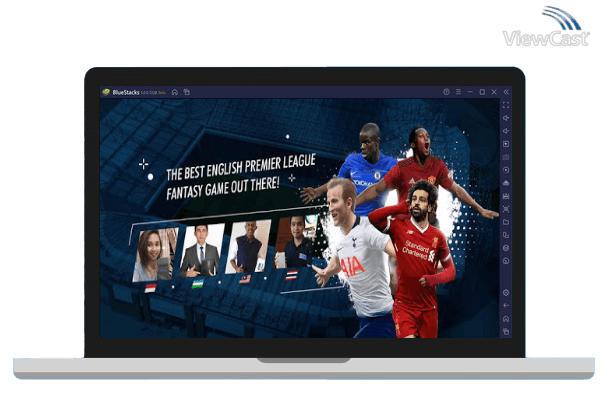Viewport: 602px width, 414px height.
Task: Go to Android home in side toolbar
Action: [506, 319]
